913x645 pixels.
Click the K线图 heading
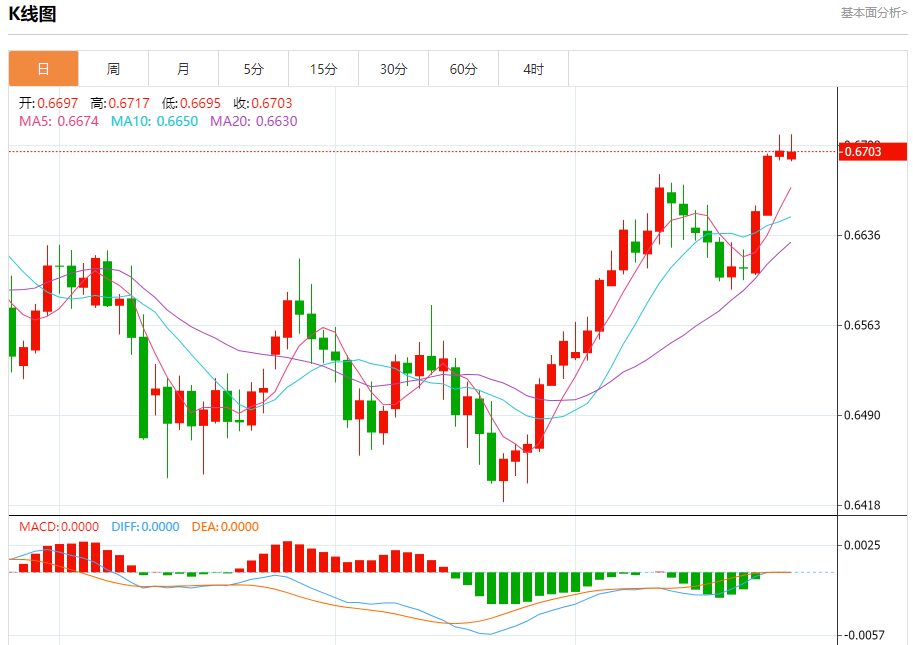coord(33,14)
